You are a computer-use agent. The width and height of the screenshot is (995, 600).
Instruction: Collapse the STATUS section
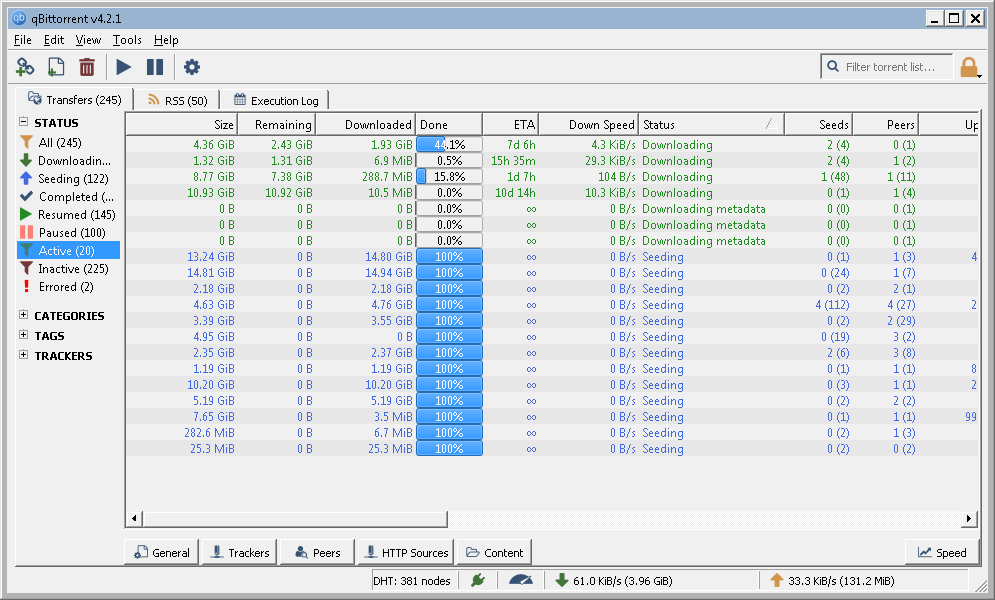[23, 122]
